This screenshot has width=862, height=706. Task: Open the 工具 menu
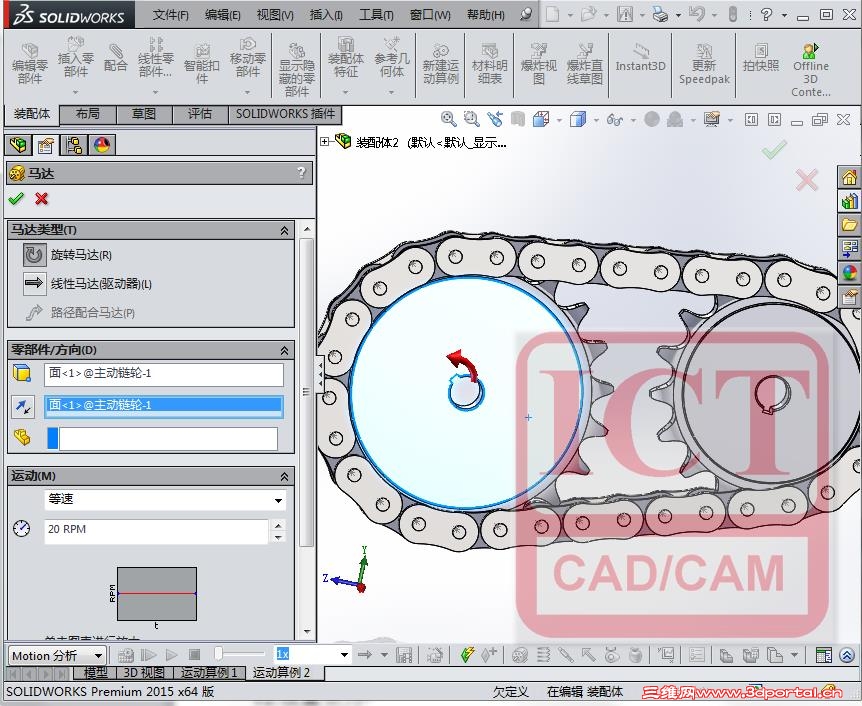(376, 15)
